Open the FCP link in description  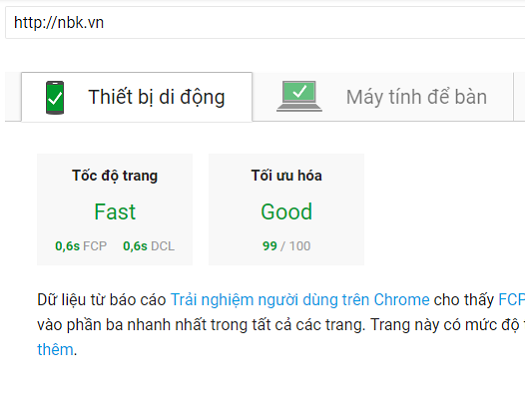coord(512,300)
